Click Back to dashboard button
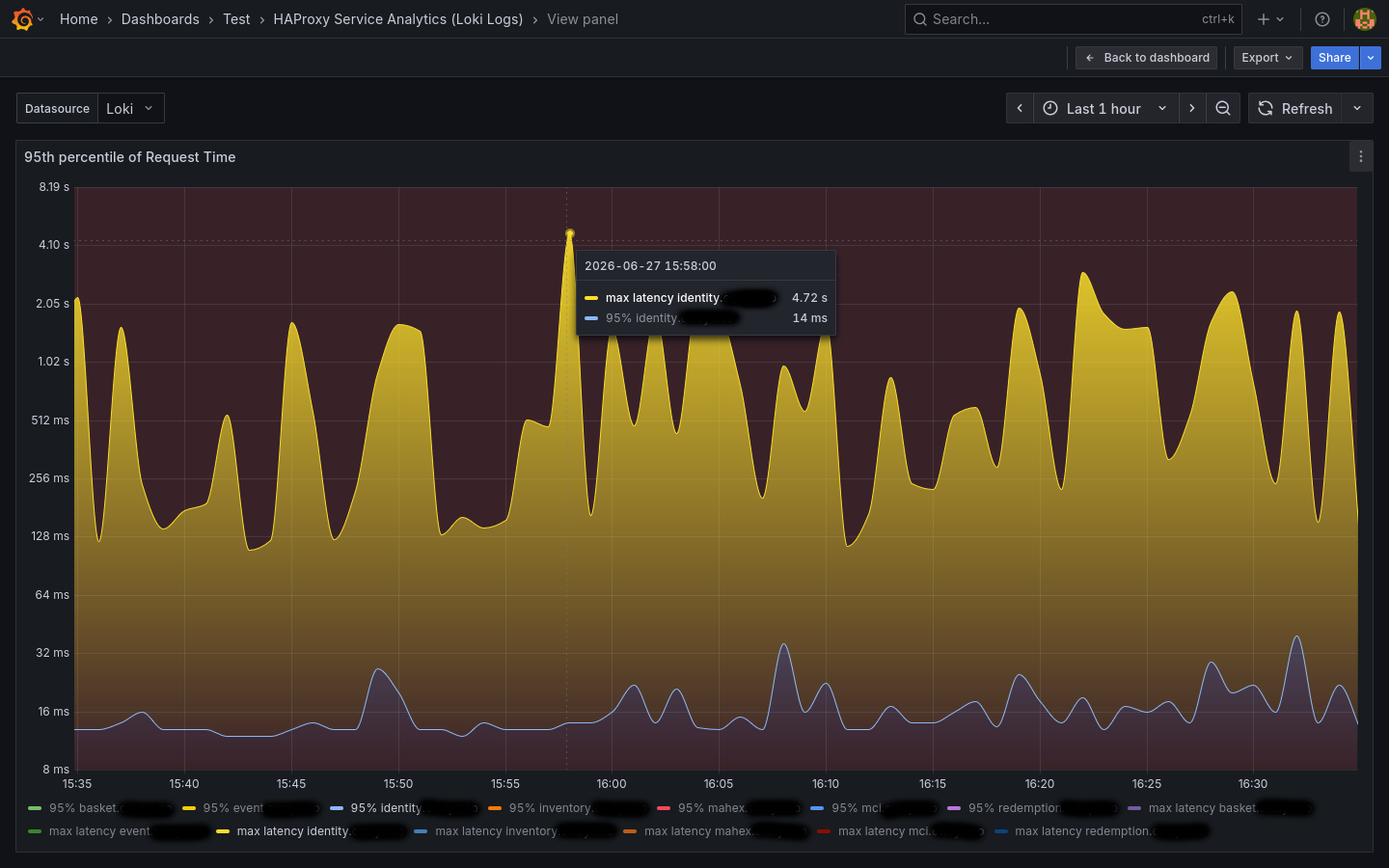The image size is (1389, 868). pos(1146,58)
